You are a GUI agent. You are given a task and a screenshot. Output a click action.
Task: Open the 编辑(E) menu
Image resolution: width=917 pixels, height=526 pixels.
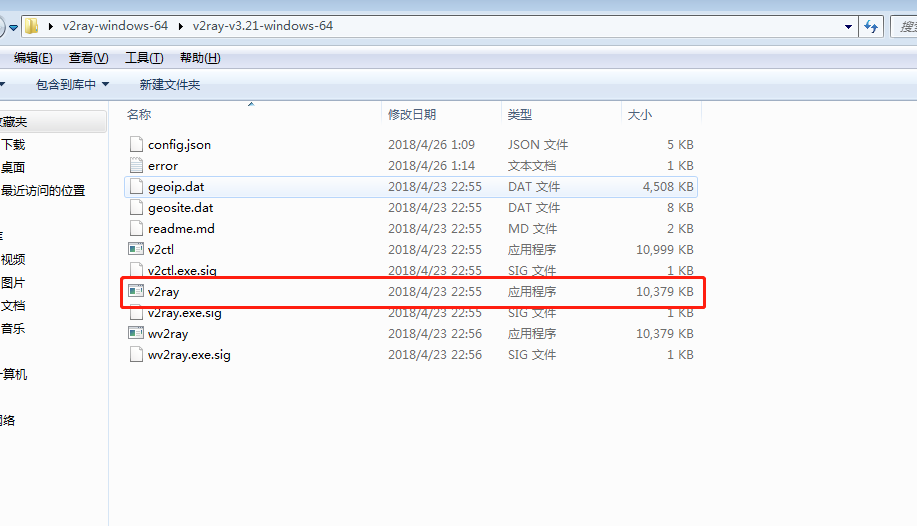[33, 58]
